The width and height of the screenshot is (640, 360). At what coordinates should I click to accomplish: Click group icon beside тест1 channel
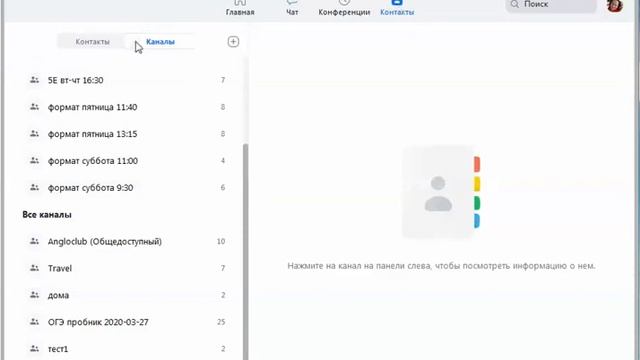click(x=35, y=349)
